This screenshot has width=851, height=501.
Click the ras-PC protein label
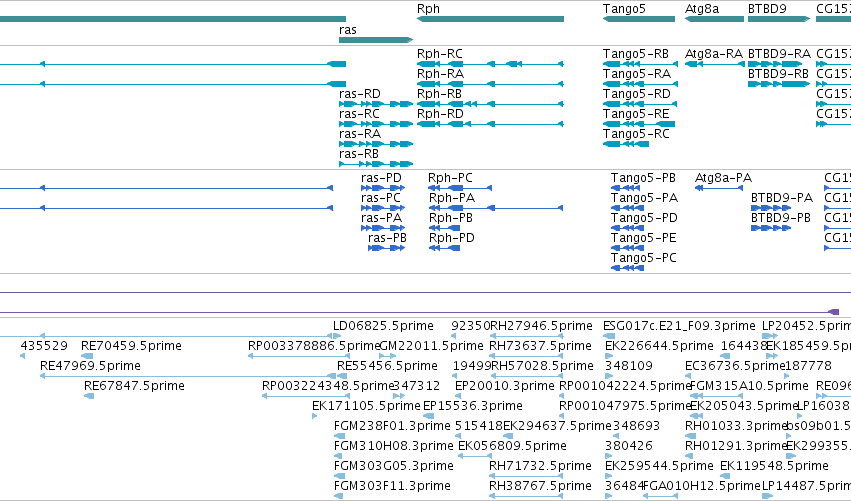pos(380,198)
